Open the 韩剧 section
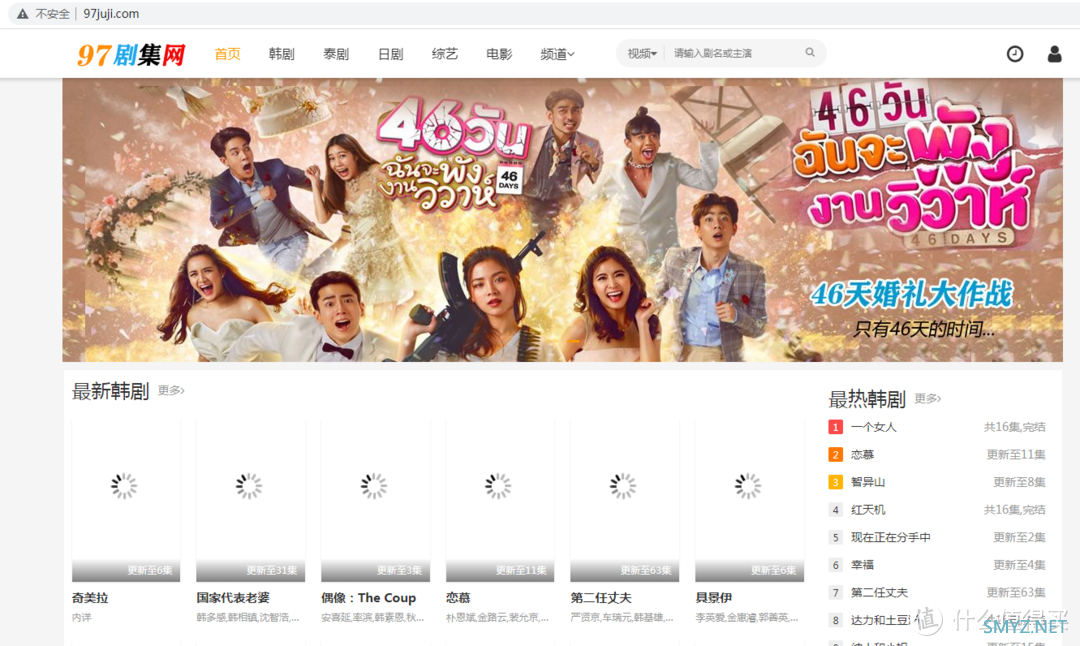The width and height of the screenshot is (1080, 646). coord(282,54)
